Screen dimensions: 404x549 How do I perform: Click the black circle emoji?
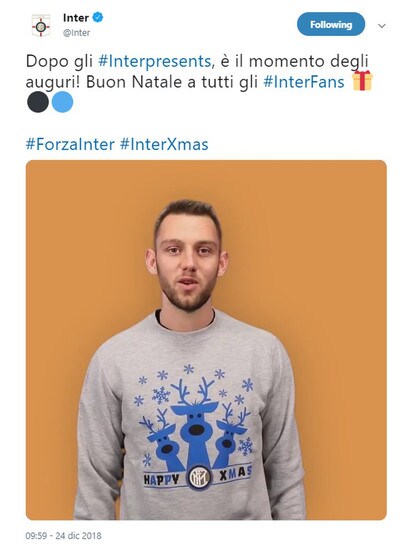38,102
